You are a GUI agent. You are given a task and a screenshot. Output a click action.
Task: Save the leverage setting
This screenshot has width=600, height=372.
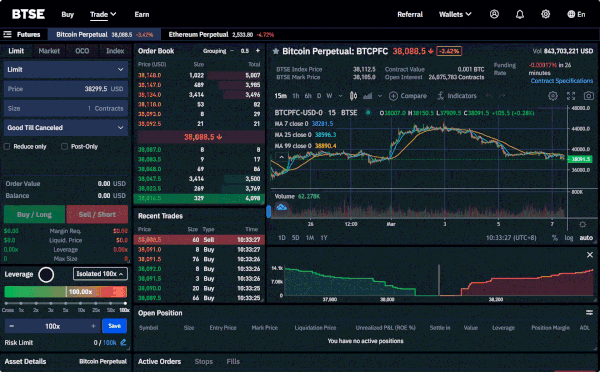(x=114, y=326)
